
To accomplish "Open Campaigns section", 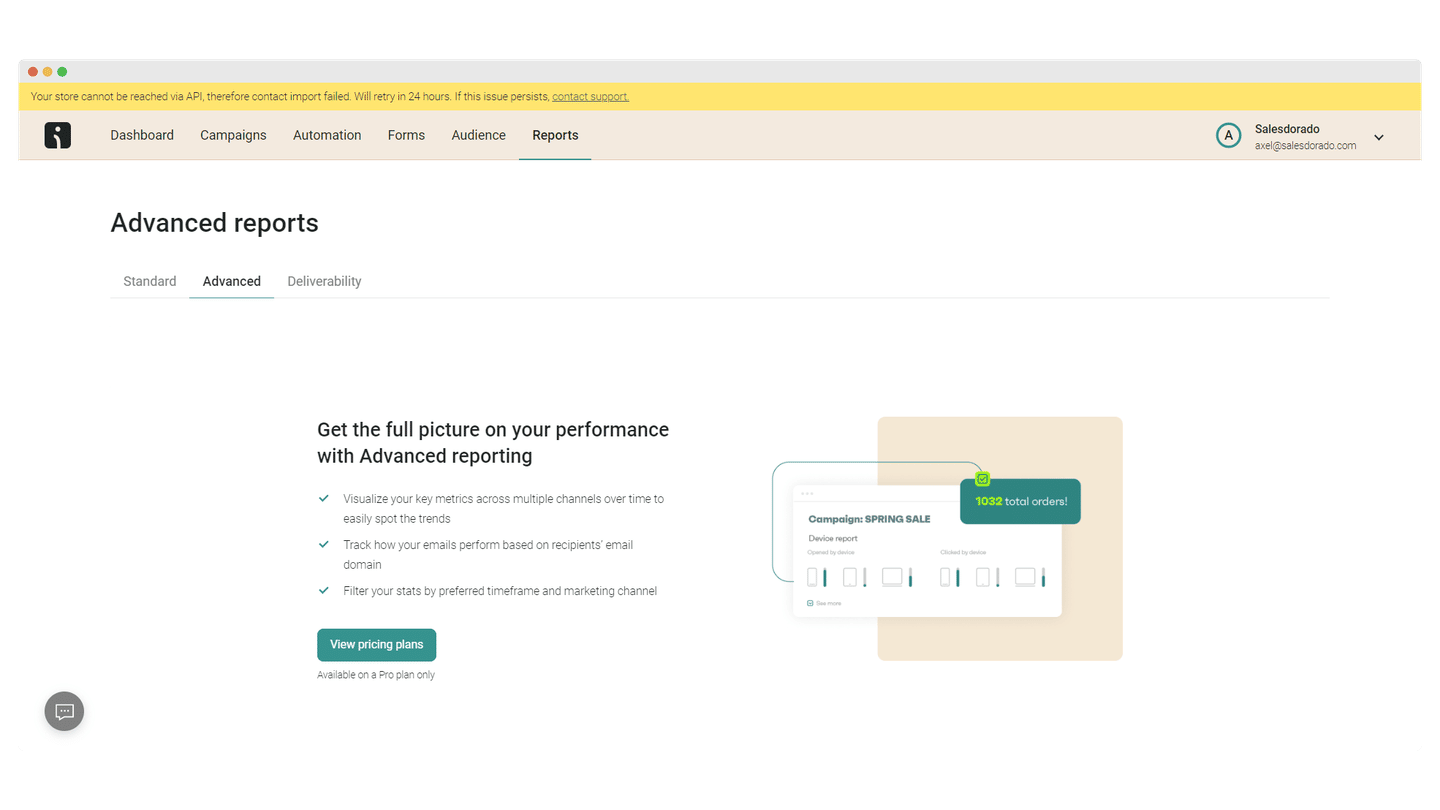I will tap(233, 135).
